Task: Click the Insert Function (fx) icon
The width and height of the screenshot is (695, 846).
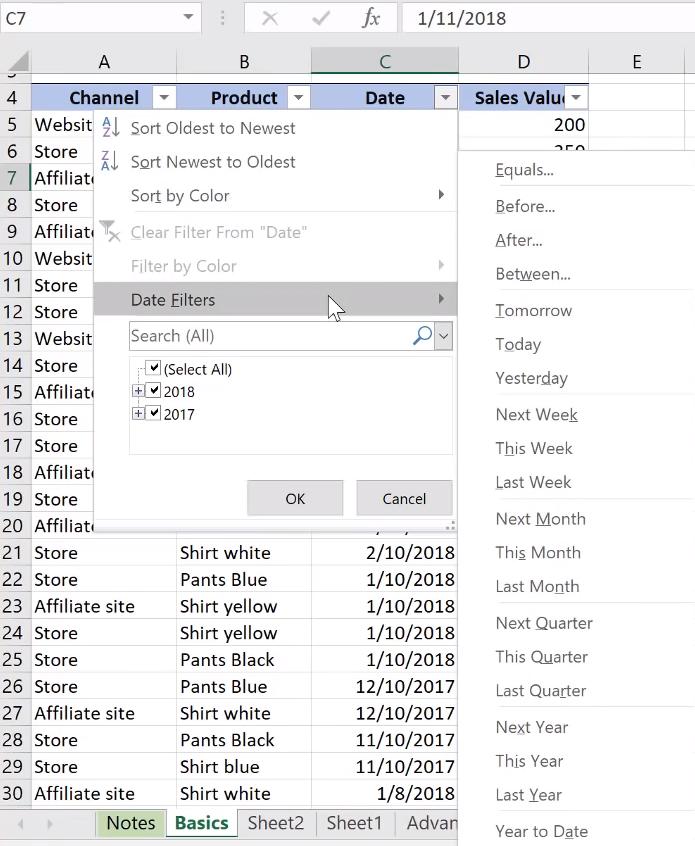Action: (371, 17)
